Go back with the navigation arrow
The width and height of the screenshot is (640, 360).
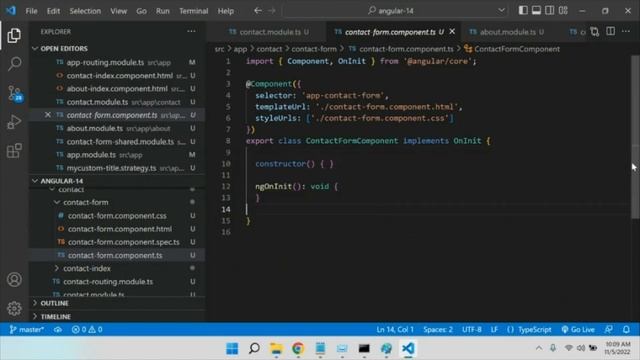(258, 11)
